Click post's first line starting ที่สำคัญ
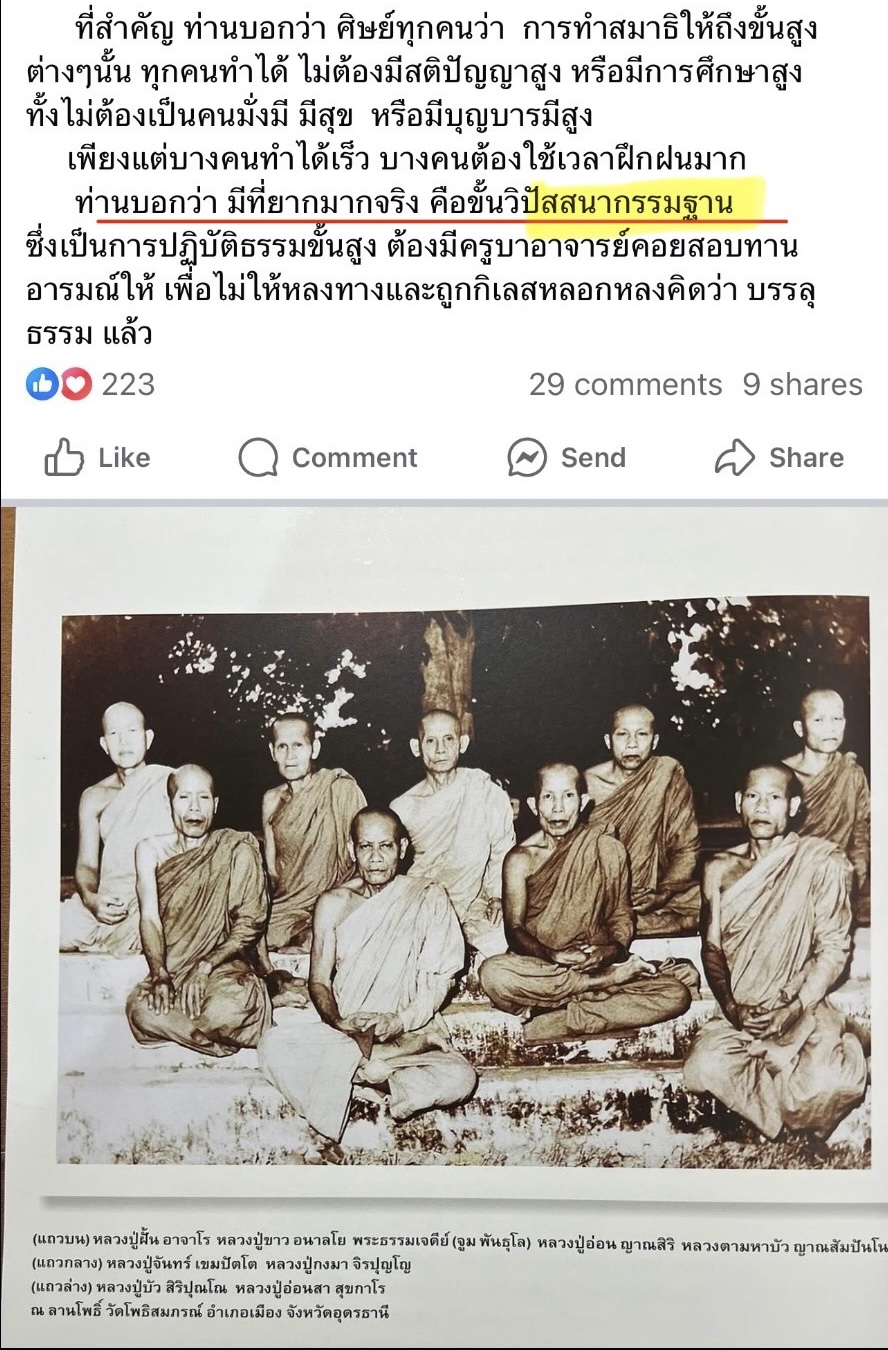The height and width of the screenshot is (1350, 888). point(446,28)
